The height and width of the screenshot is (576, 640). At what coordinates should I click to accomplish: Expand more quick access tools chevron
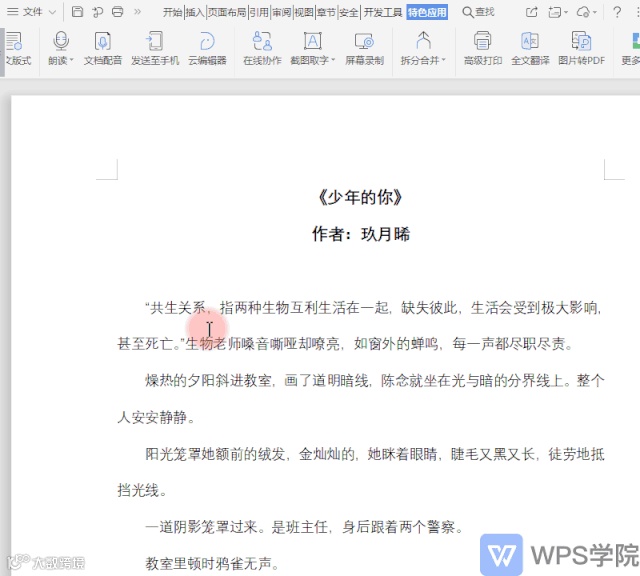point(138,12)
